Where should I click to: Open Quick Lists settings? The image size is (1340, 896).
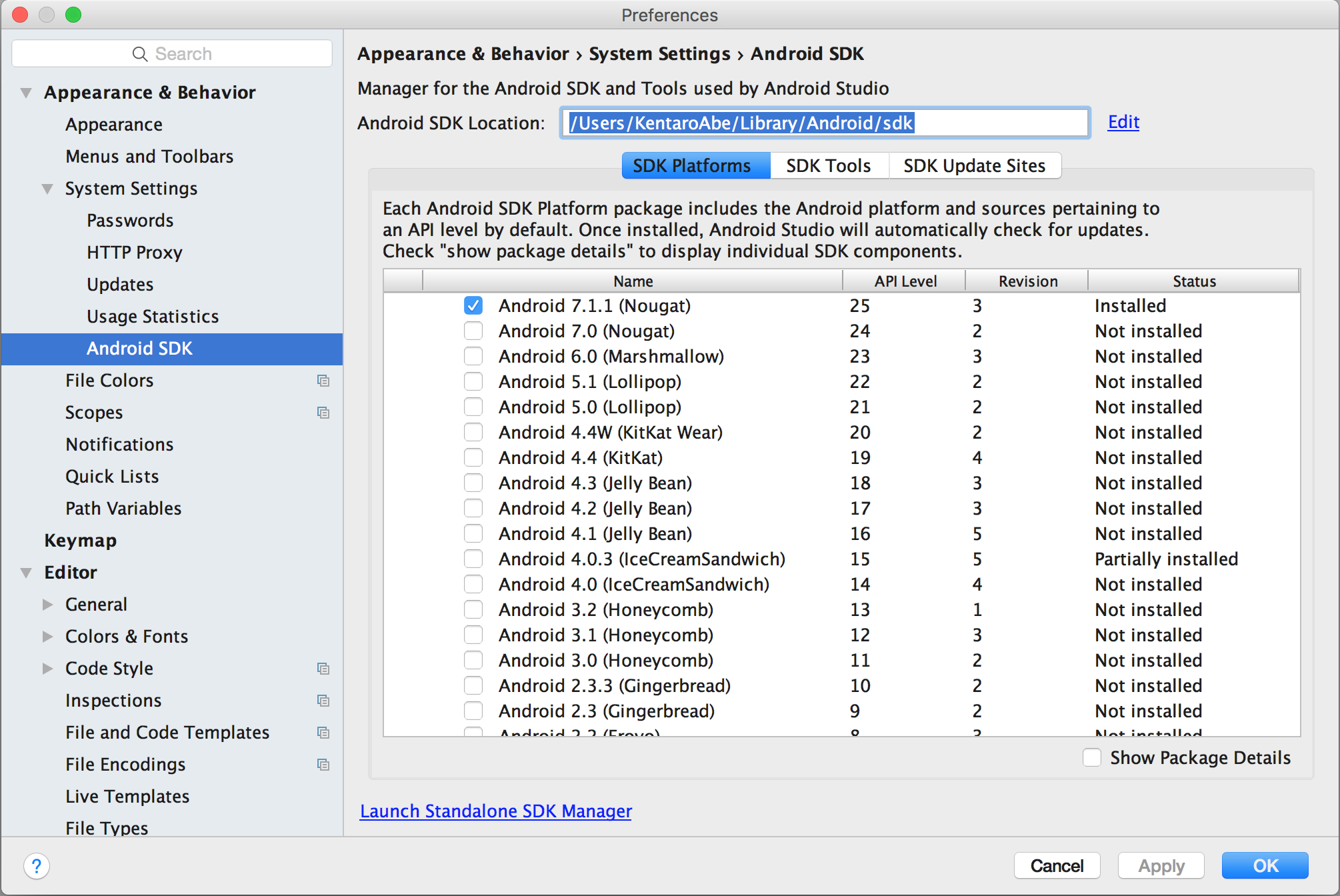[x=112, y=477]
